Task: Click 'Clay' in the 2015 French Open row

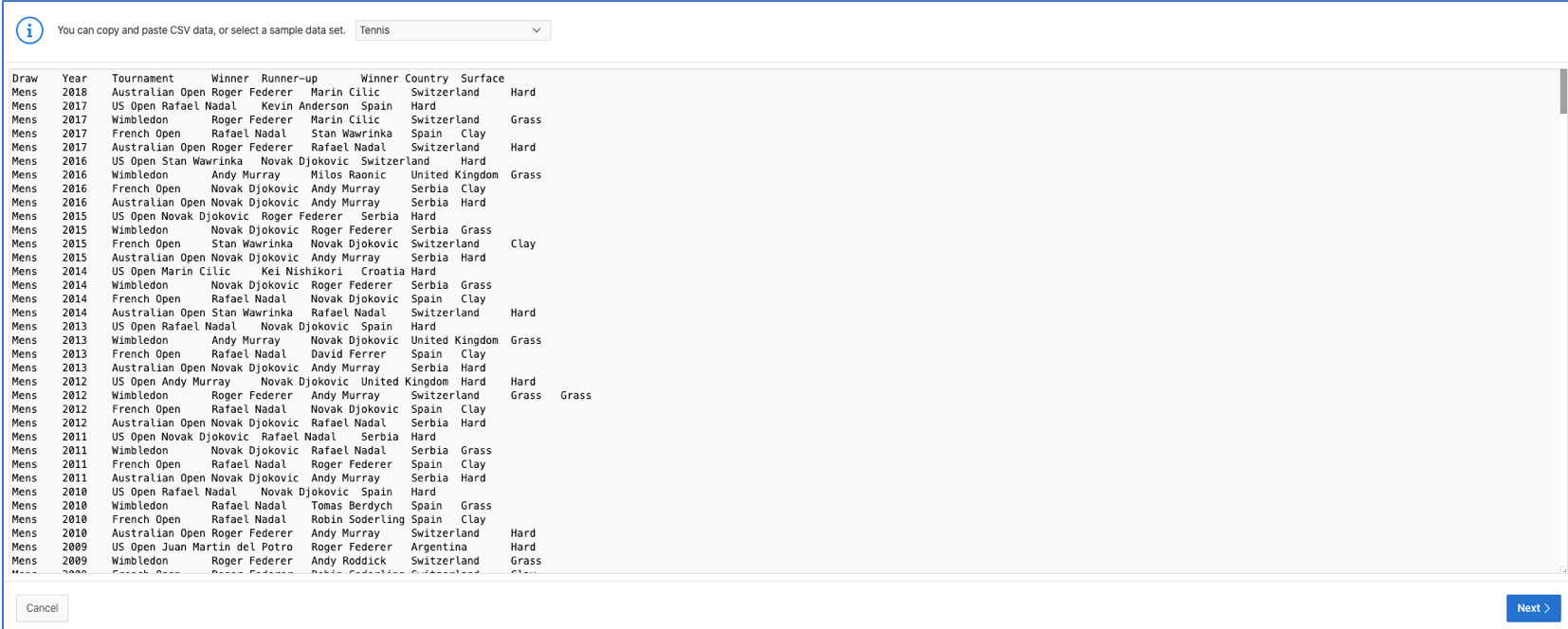Action: (523, 243)
